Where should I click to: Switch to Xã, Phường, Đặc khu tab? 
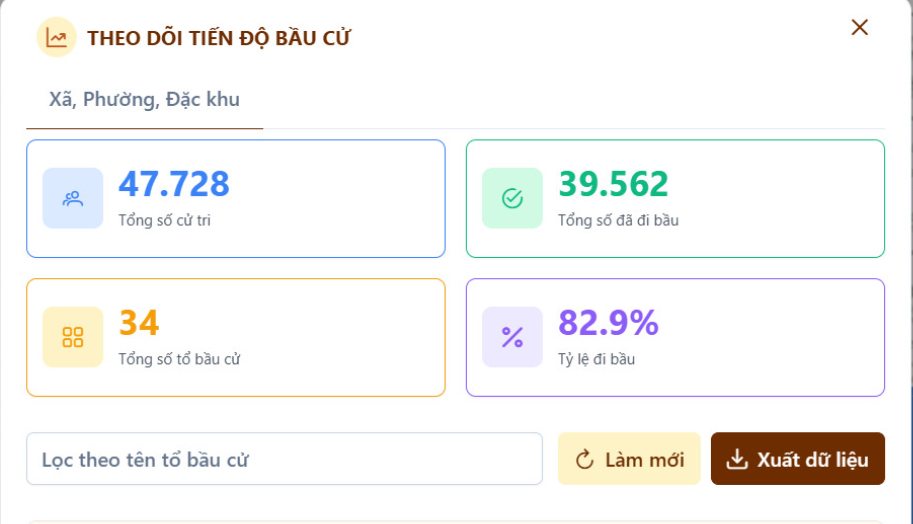(144, 100)
